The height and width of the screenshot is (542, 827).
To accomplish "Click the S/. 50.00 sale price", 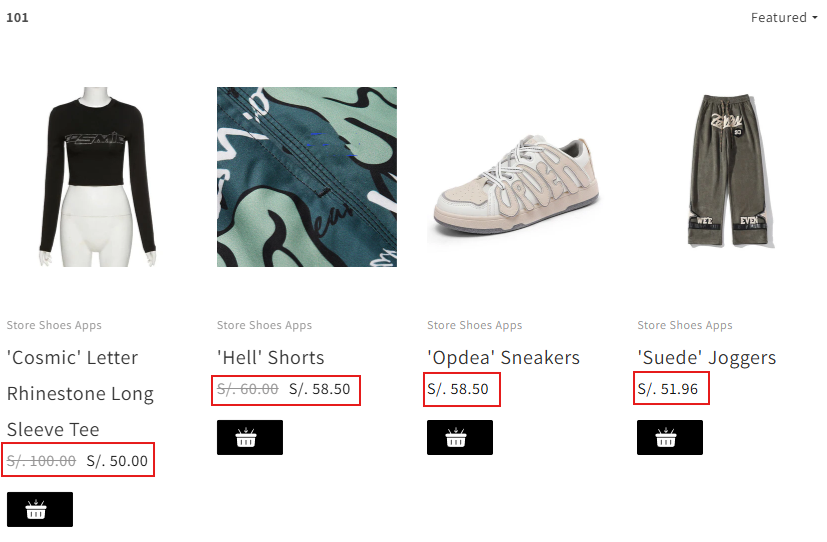I will coord(117,461).
